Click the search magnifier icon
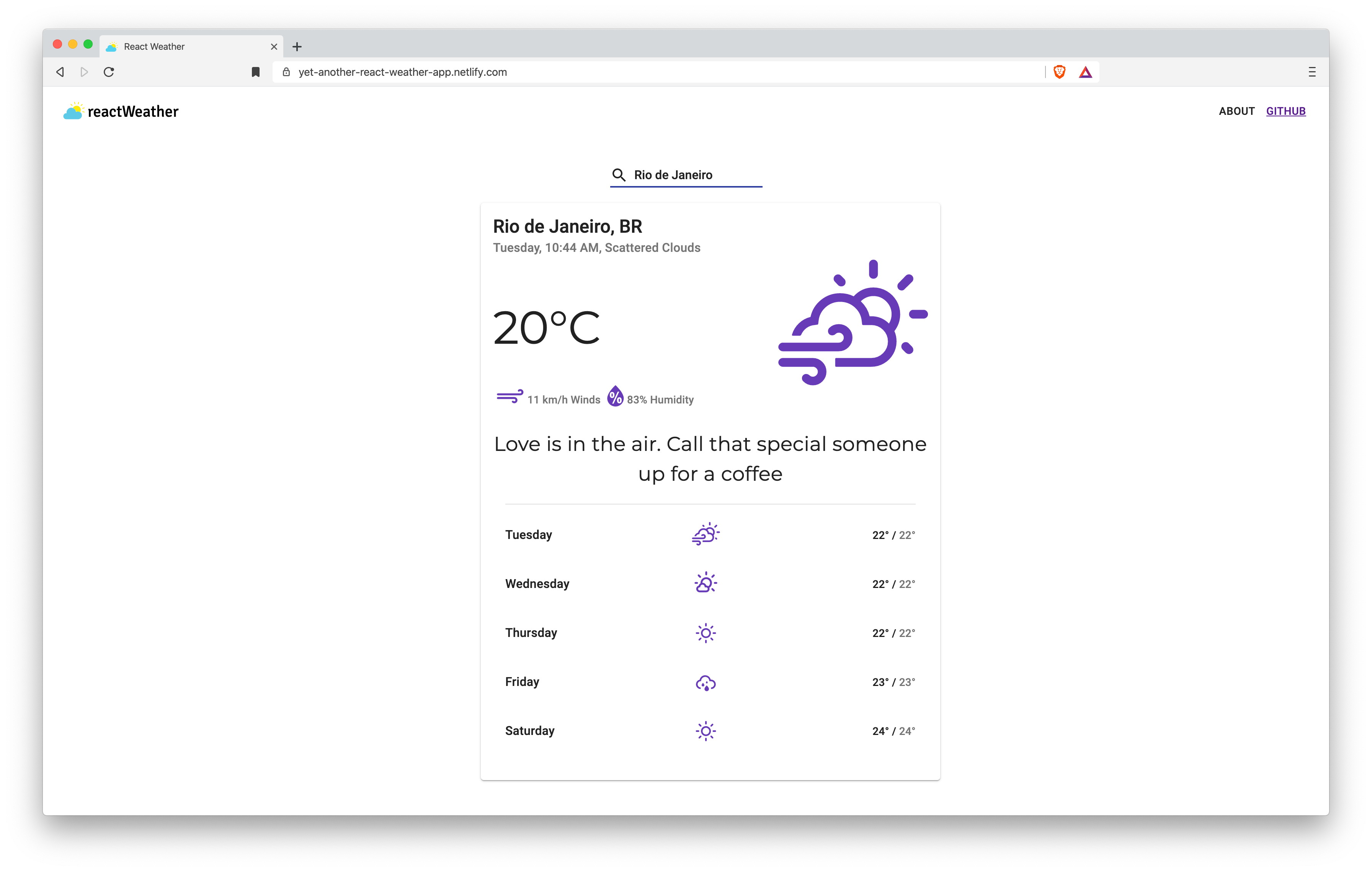The height and width of the screenshot is (872, 1372). pyautogui.click(x=618, y=175)
